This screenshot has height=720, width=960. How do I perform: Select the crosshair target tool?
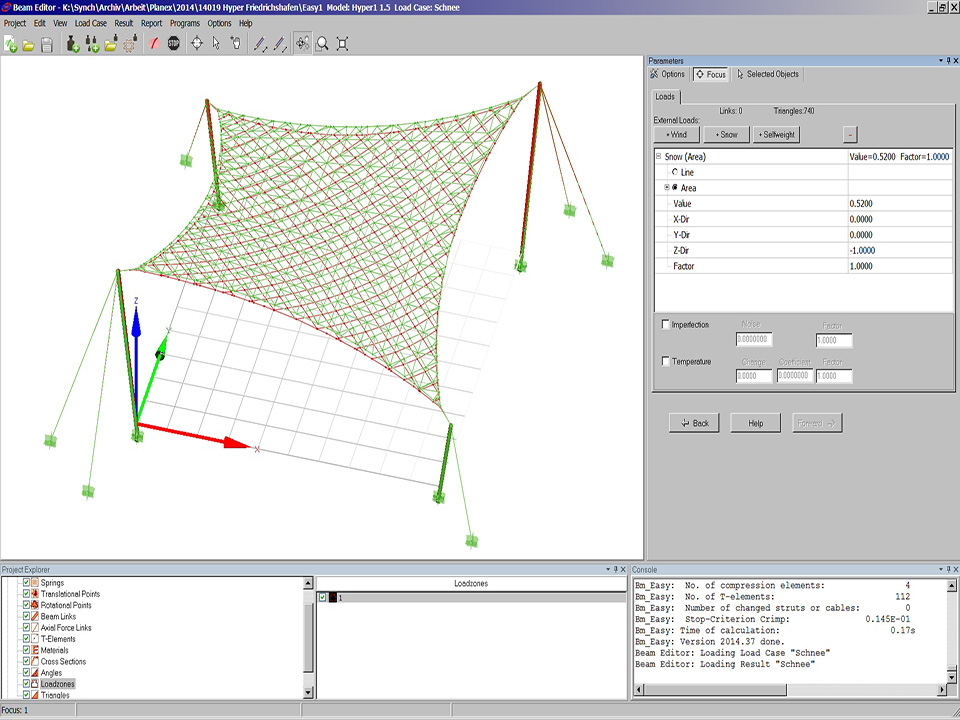196,43
